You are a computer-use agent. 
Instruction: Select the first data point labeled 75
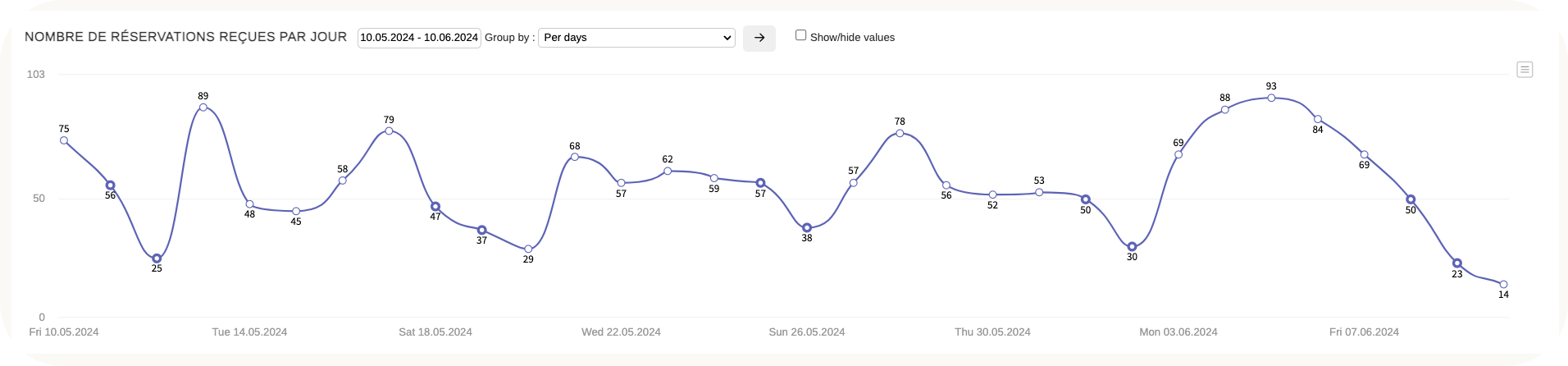(x=64, y=140)
